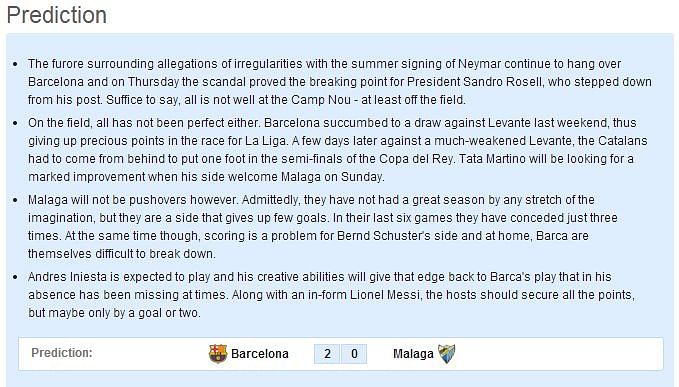
Task: Click the bullet beside the Andres Iniesta paragraph
Action: point(16,277)
